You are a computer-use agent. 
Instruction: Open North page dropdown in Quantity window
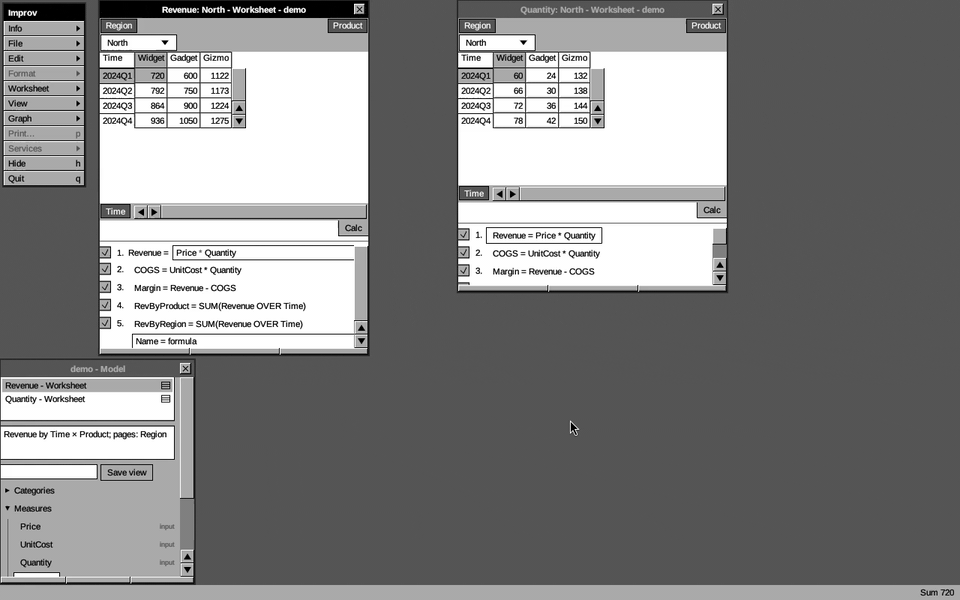tap(497, 43)
